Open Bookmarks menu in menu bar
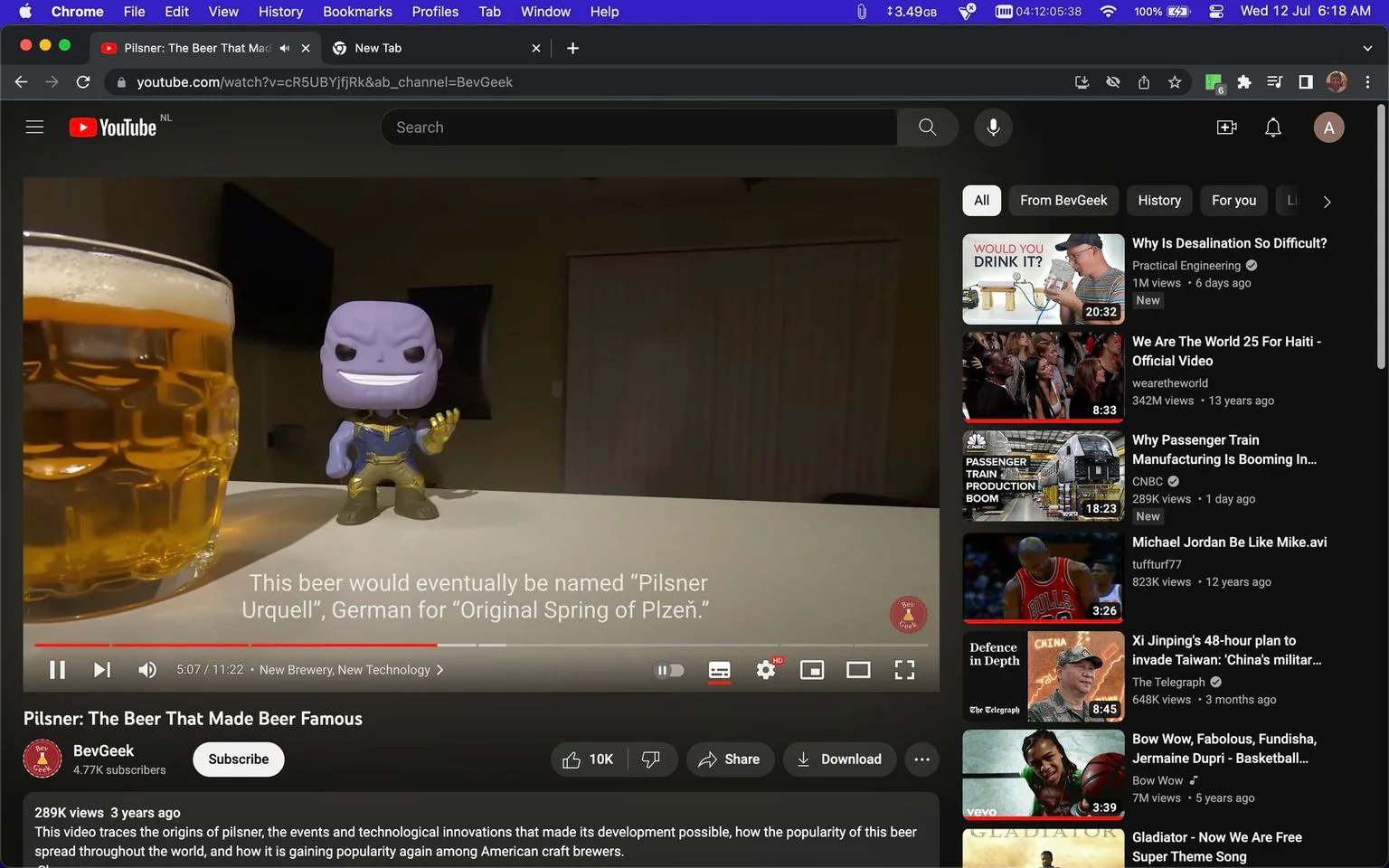The width and height of the screenshot is (1389, 868). pyautogui.click(x=357, y=12)
